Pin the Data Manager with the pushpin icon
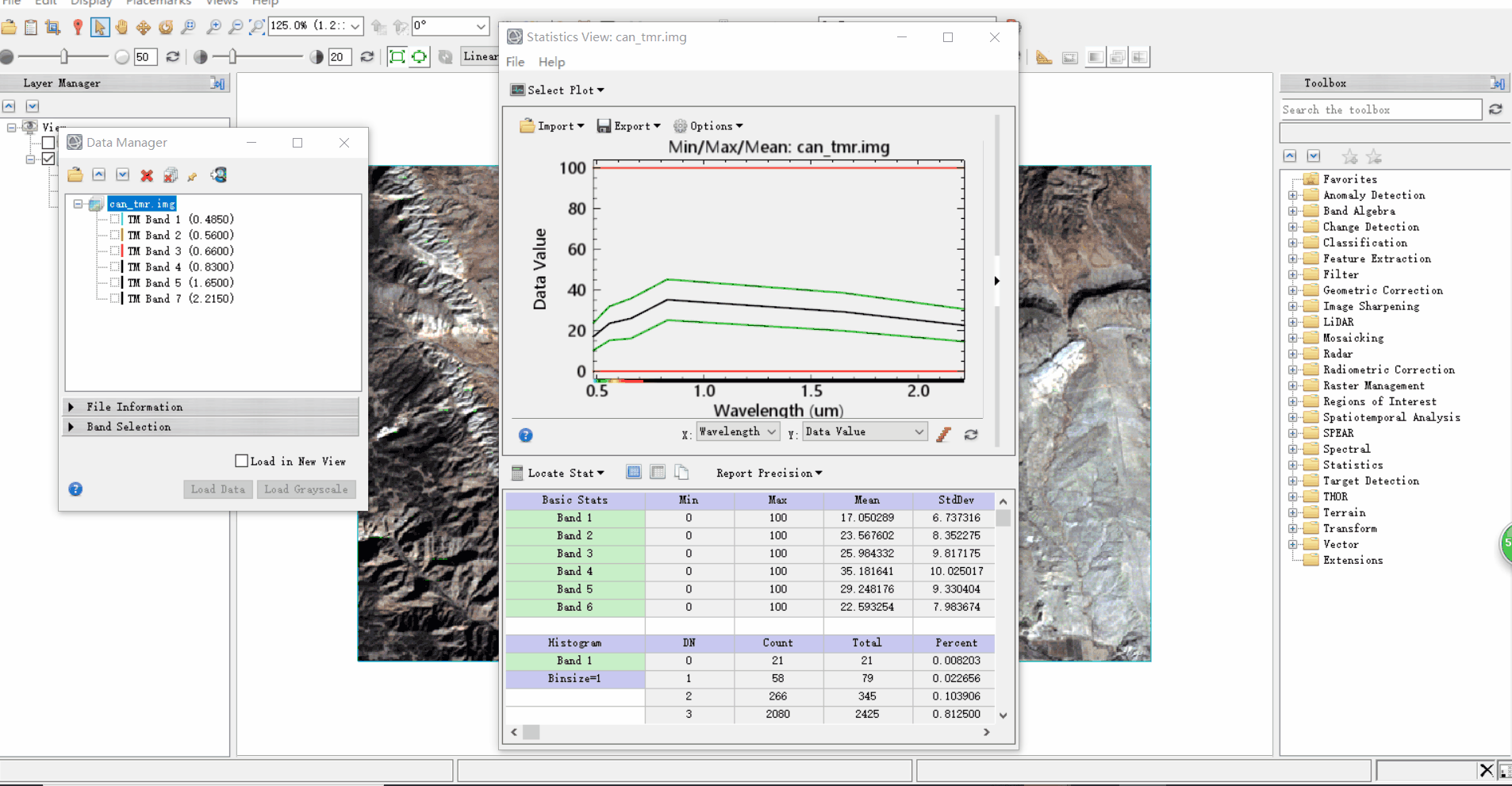 192,176
